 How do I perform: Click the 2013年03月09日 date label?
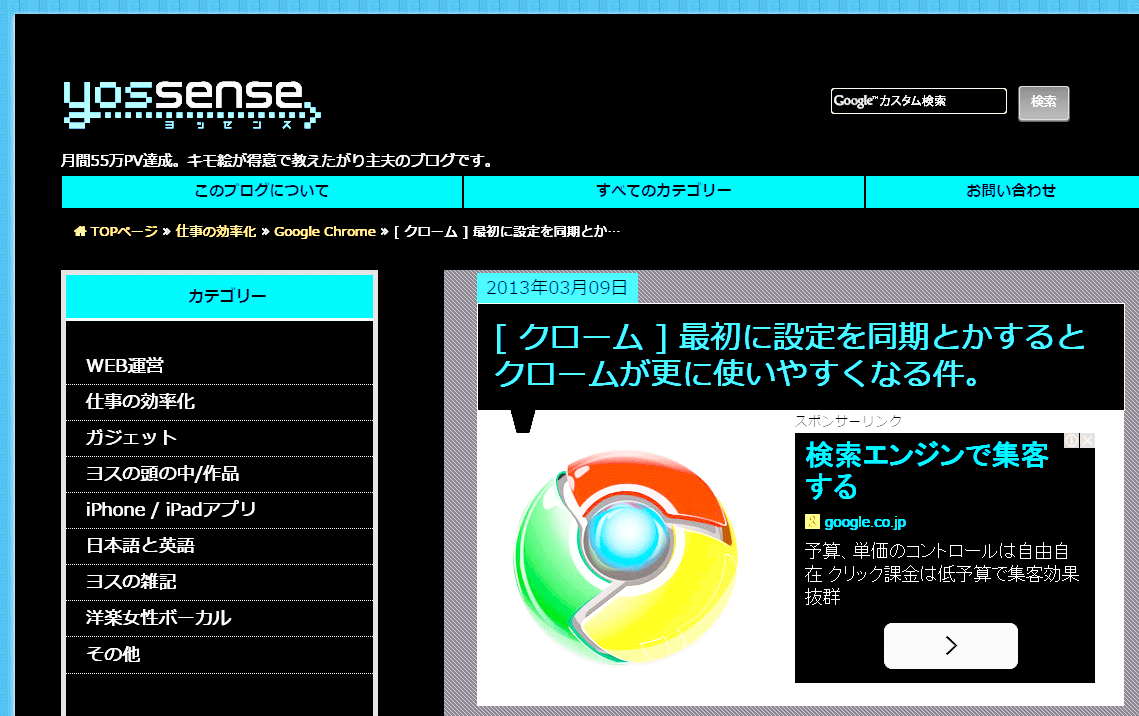point(557,288)
